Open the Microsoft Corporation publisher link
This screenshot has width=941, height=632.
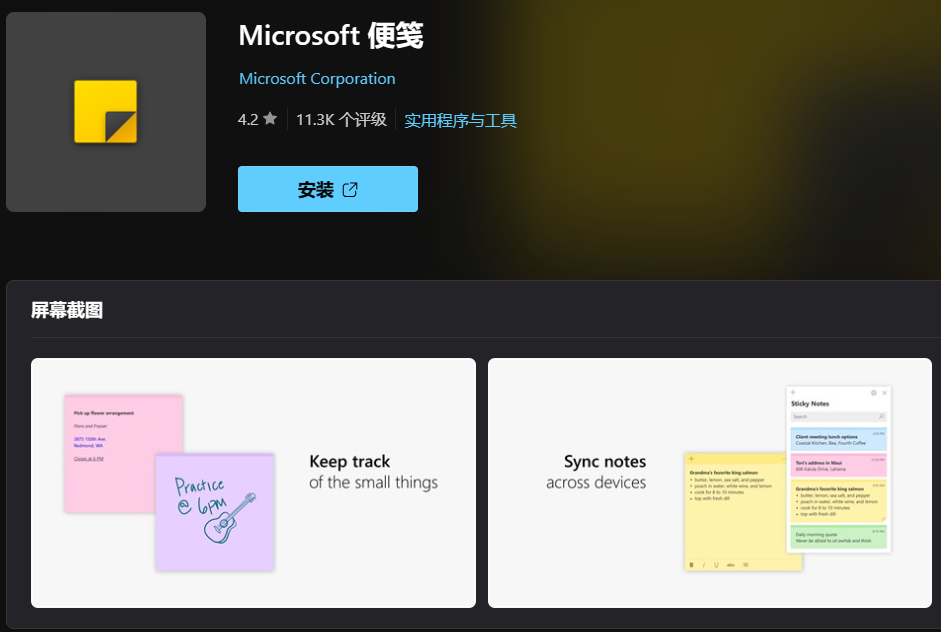(317, 78)
